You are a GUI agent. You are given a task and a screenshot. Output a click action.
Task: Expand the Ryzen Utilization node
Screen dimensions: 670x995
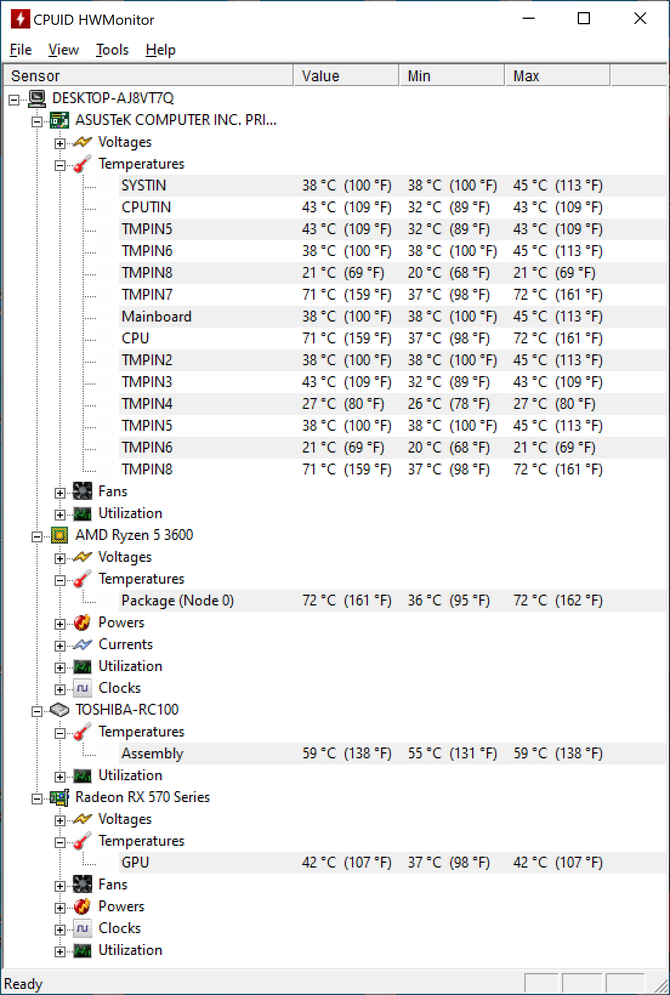60,667
